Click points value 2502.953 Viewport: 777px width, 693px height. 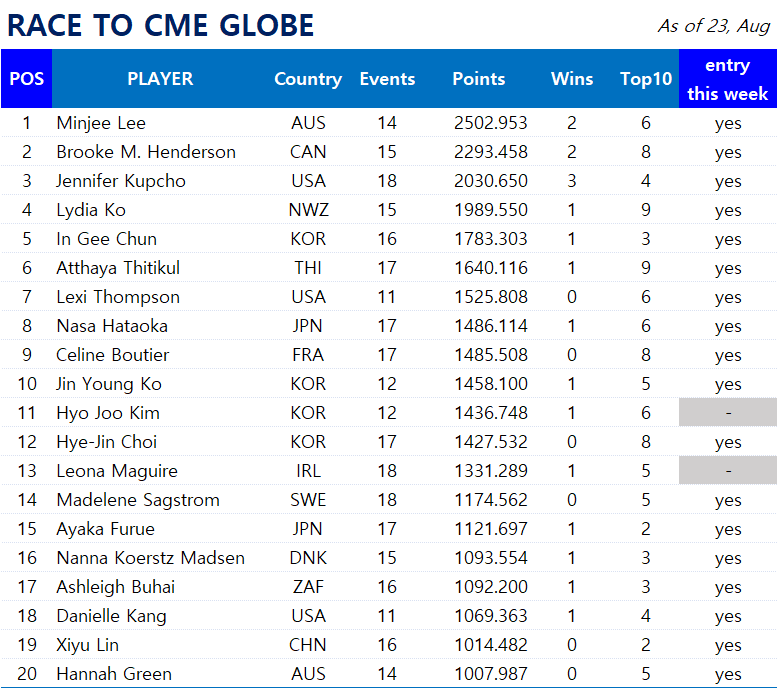491,123
